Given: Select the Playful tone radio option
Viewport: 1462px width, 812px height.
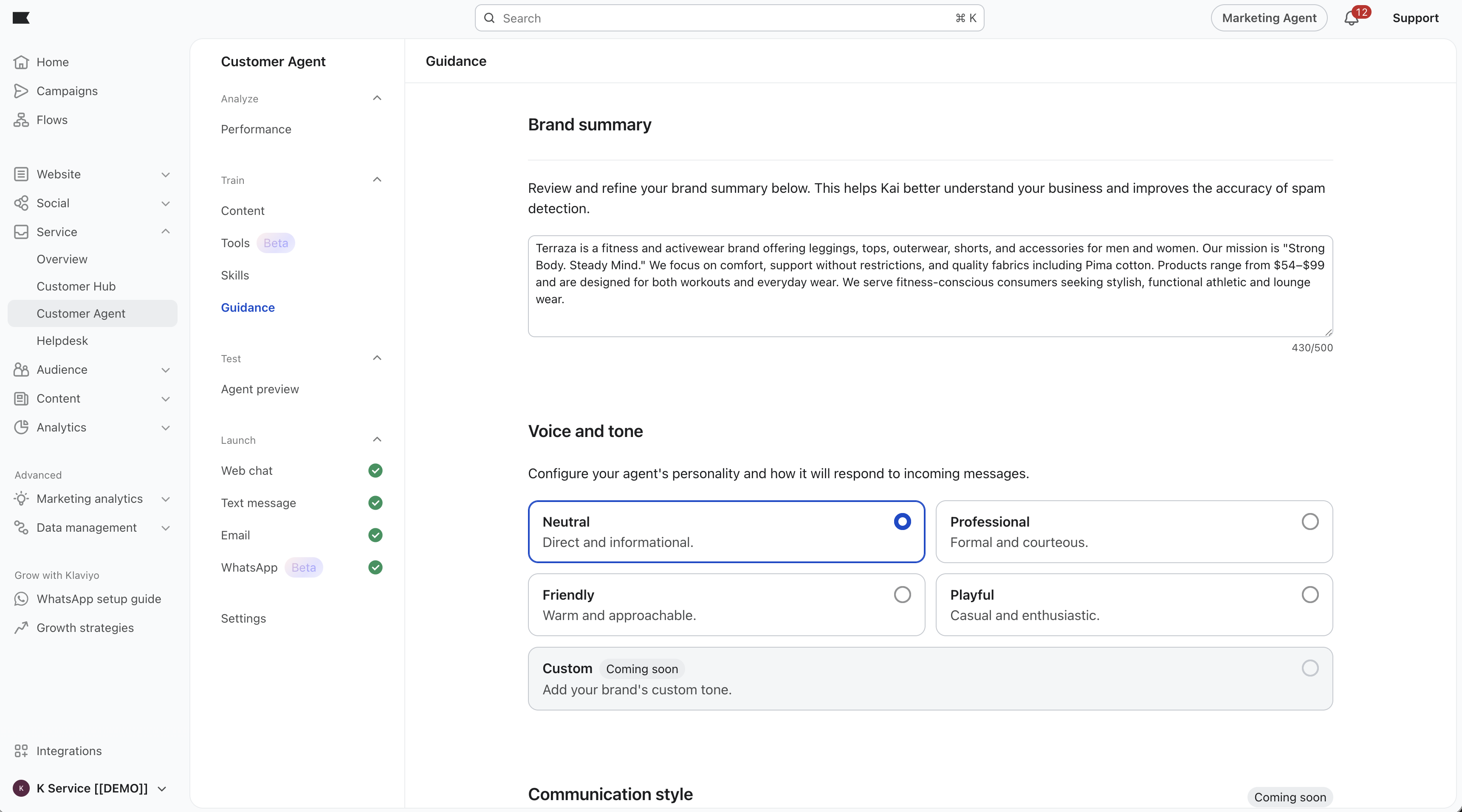Looking at the screenshot, I should (1310, 595).
